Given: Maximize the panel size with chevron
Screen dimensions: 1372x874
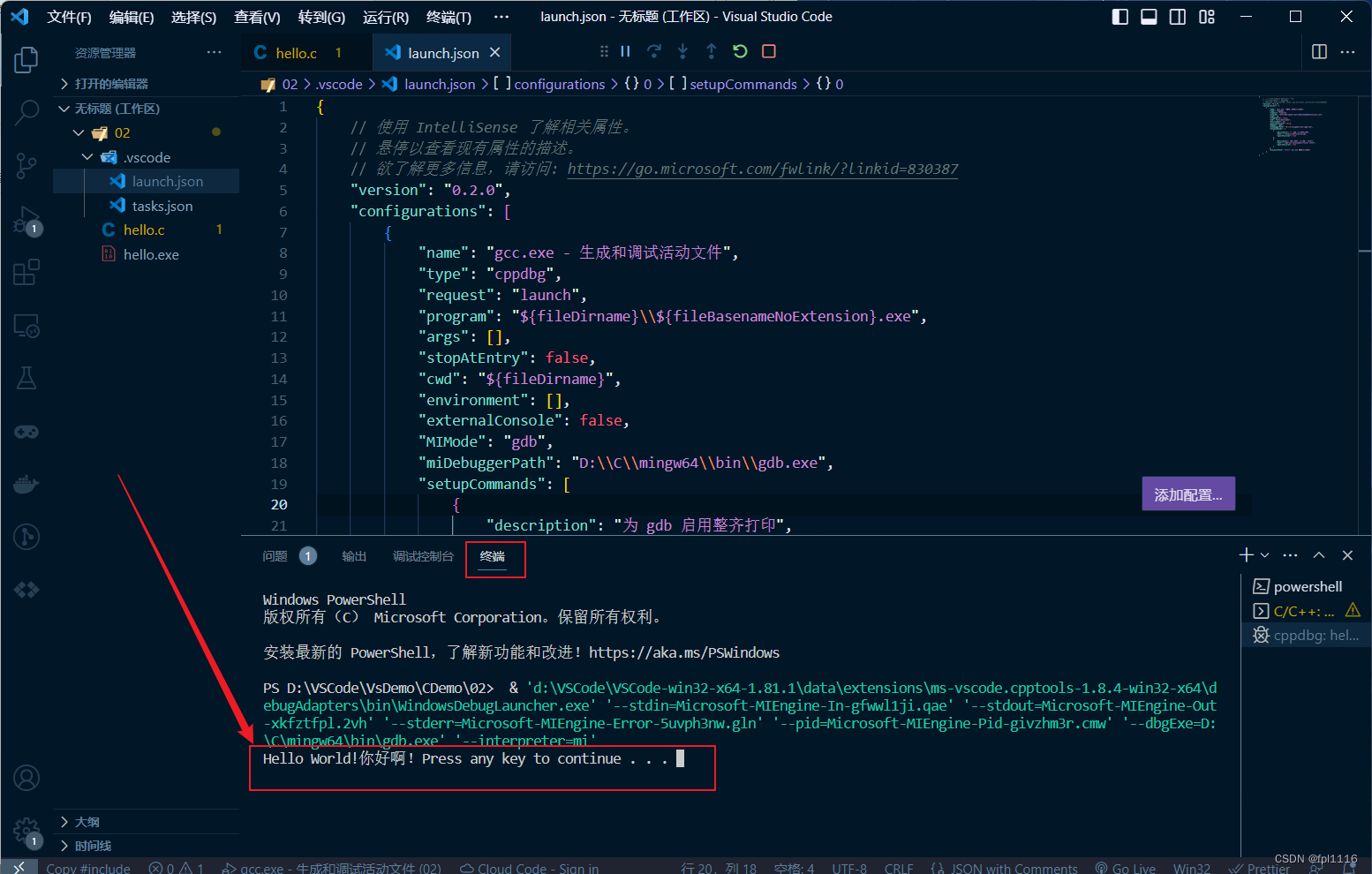Looking at the screenshot, I should pos(1319,555).
